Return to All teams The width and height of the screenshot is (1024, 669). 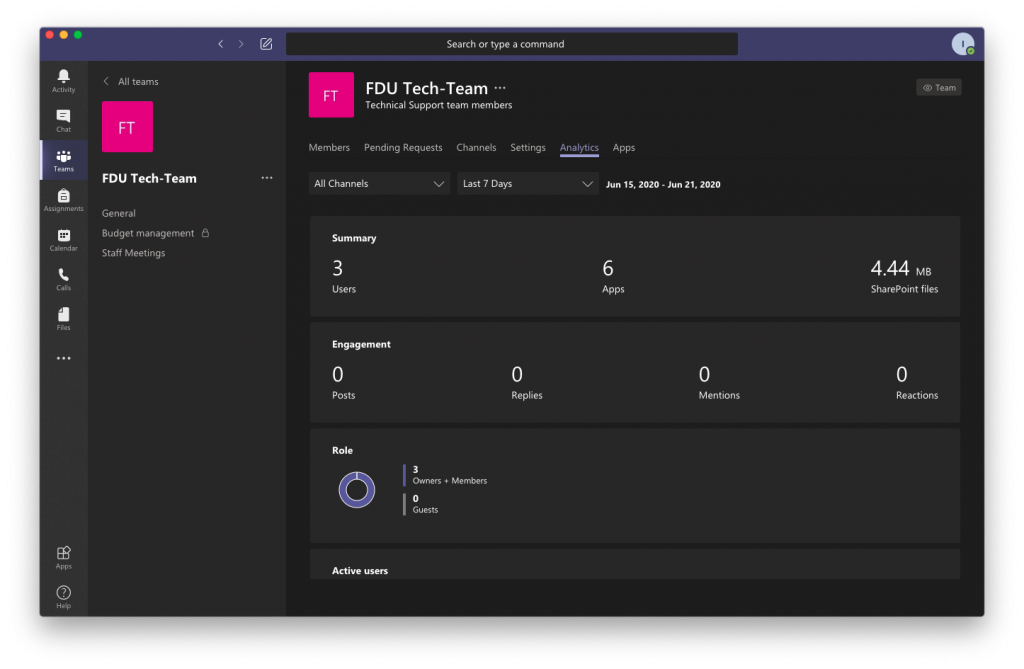(131, 82)
